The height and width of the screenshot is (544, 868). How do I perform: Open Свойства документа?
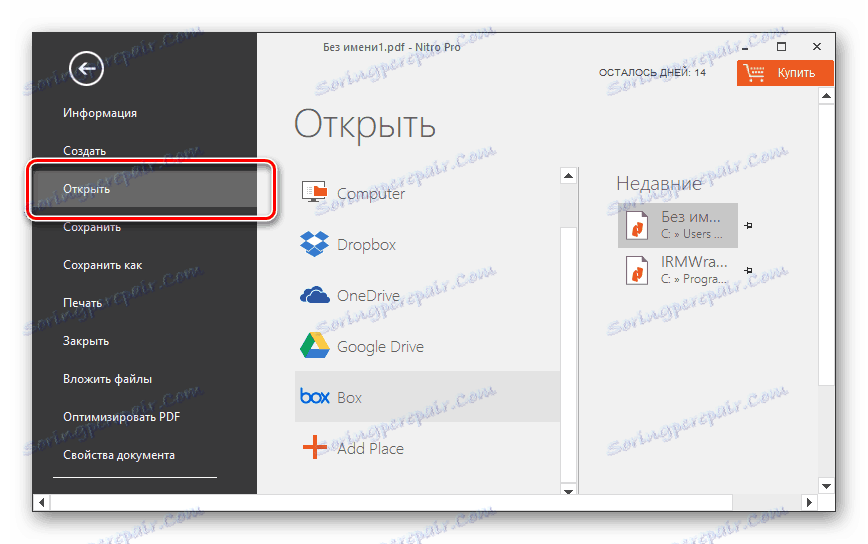118,455
